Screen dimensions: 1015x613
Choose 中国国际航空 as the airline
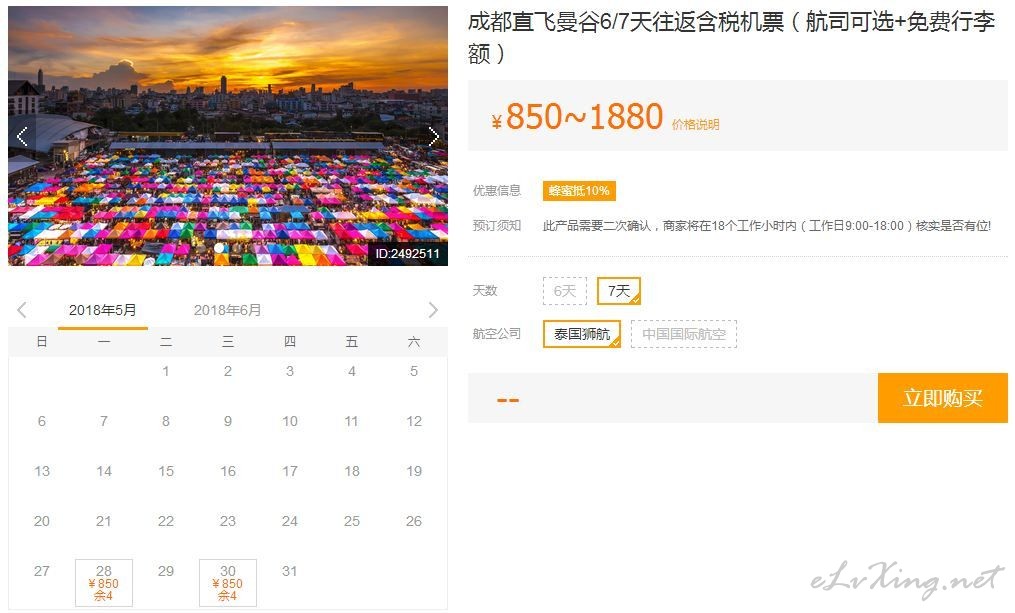[x=684, y=334]
